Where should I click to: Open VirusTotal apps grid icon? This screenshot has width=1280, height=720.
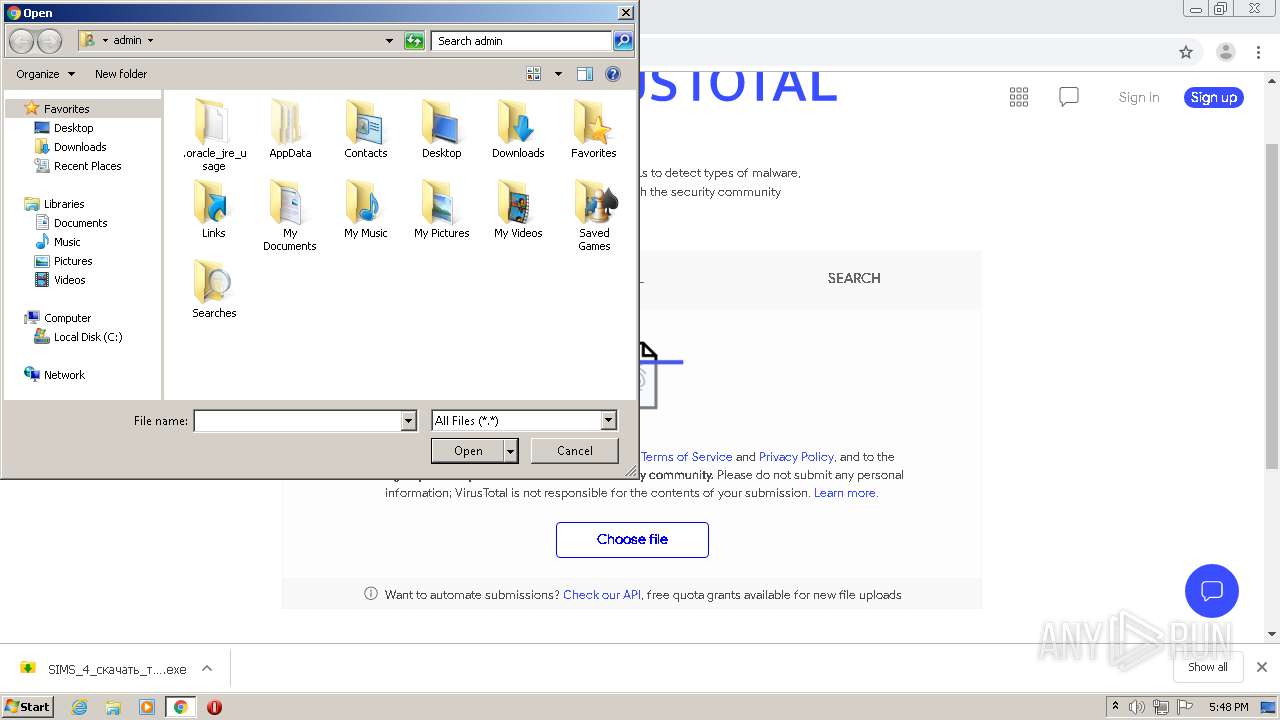[x=1019, y=97]
